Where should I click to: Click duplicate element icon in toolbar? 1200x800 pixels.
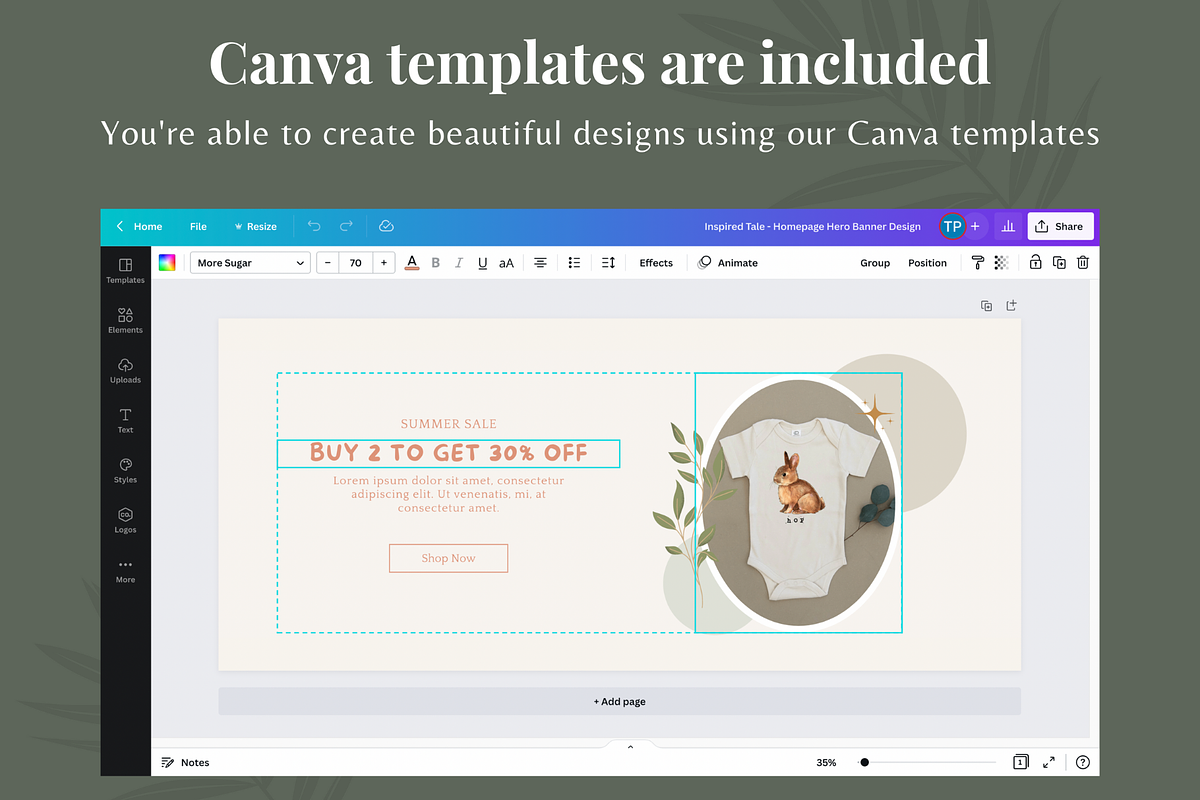pyautogui.click(x=1059, y=263)
